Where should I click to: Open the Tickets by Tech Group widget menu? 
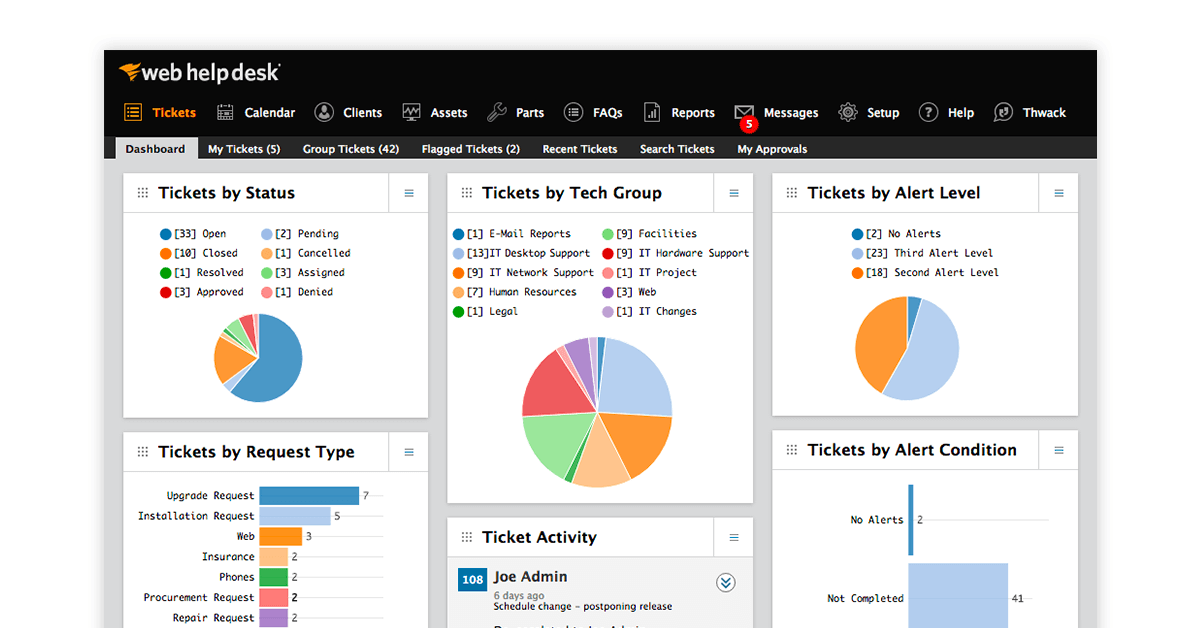pyautogui.click(x=734, y=193)
